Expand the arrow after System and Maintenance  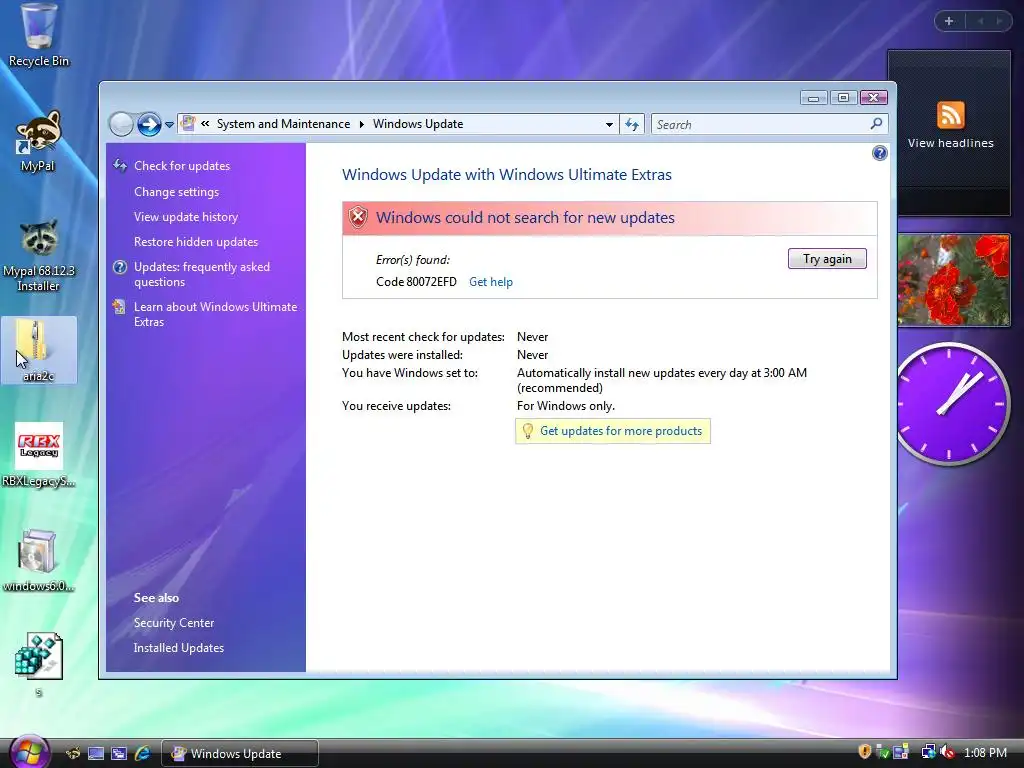point(362,124)
